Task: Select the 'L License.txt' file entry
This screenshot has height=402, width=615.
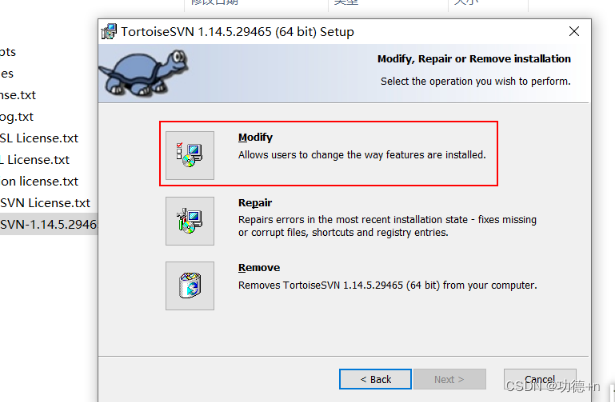Action: coord(35,160)
